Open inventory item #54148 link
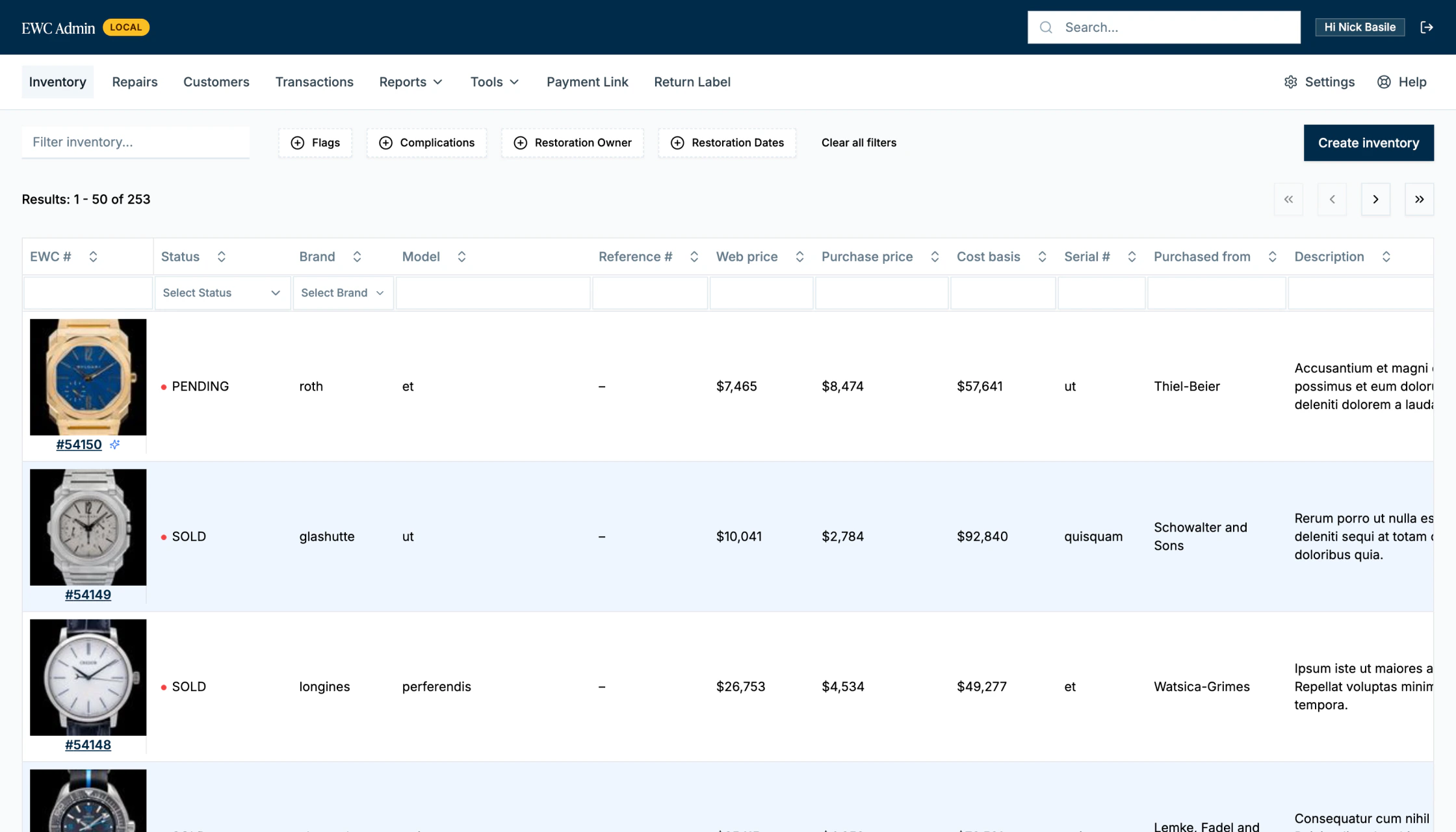 (x=88, y=745)
